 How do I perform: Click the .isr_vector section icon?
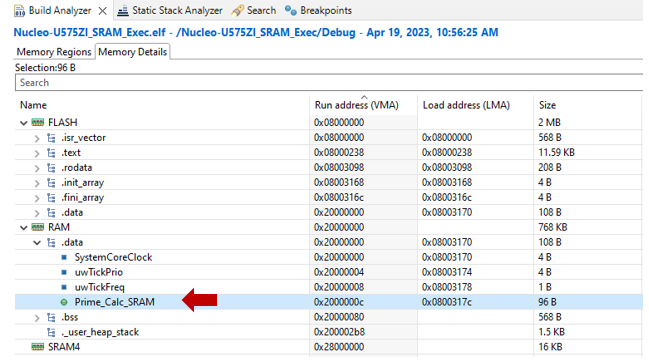coord(51,137)
